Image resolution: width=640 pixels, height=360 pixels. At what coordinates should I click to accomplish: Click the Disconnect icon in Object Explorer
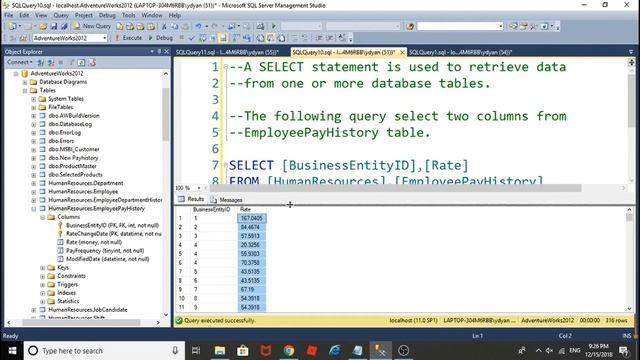tap(51, 62)
